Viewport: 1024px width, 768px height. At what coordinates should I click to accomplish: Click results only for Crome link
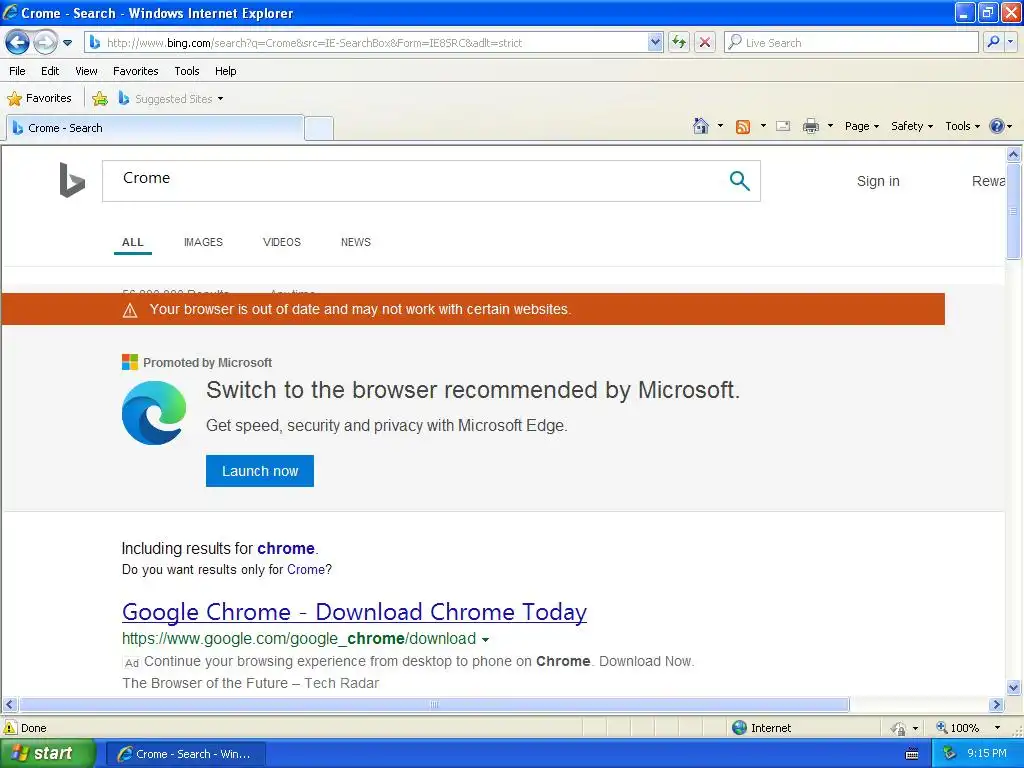coord(306,569)
